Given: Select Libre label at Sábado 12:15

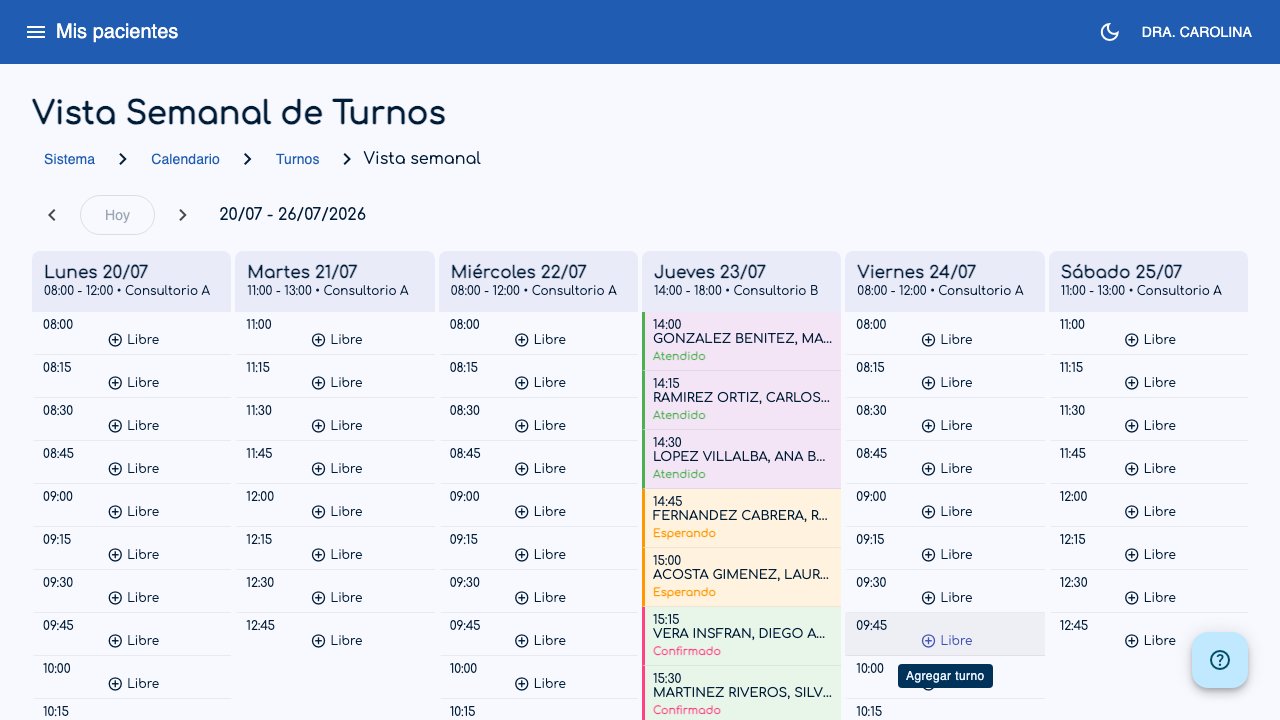Looking at the screenshot, I should pos(1159,554).
